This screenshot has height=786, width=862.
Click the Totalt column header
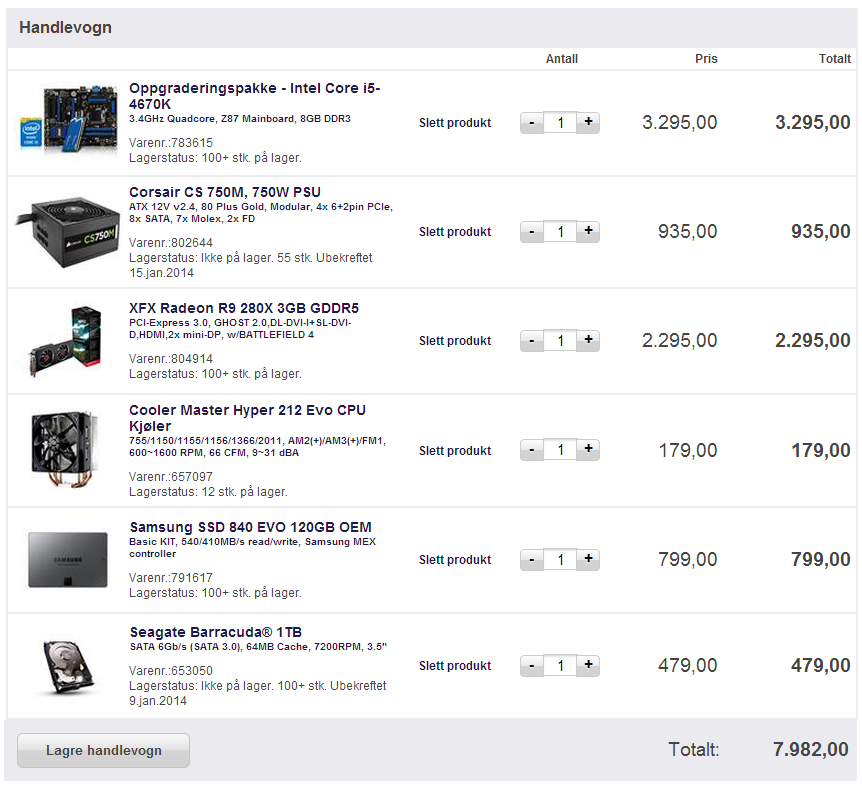[835, 59]
